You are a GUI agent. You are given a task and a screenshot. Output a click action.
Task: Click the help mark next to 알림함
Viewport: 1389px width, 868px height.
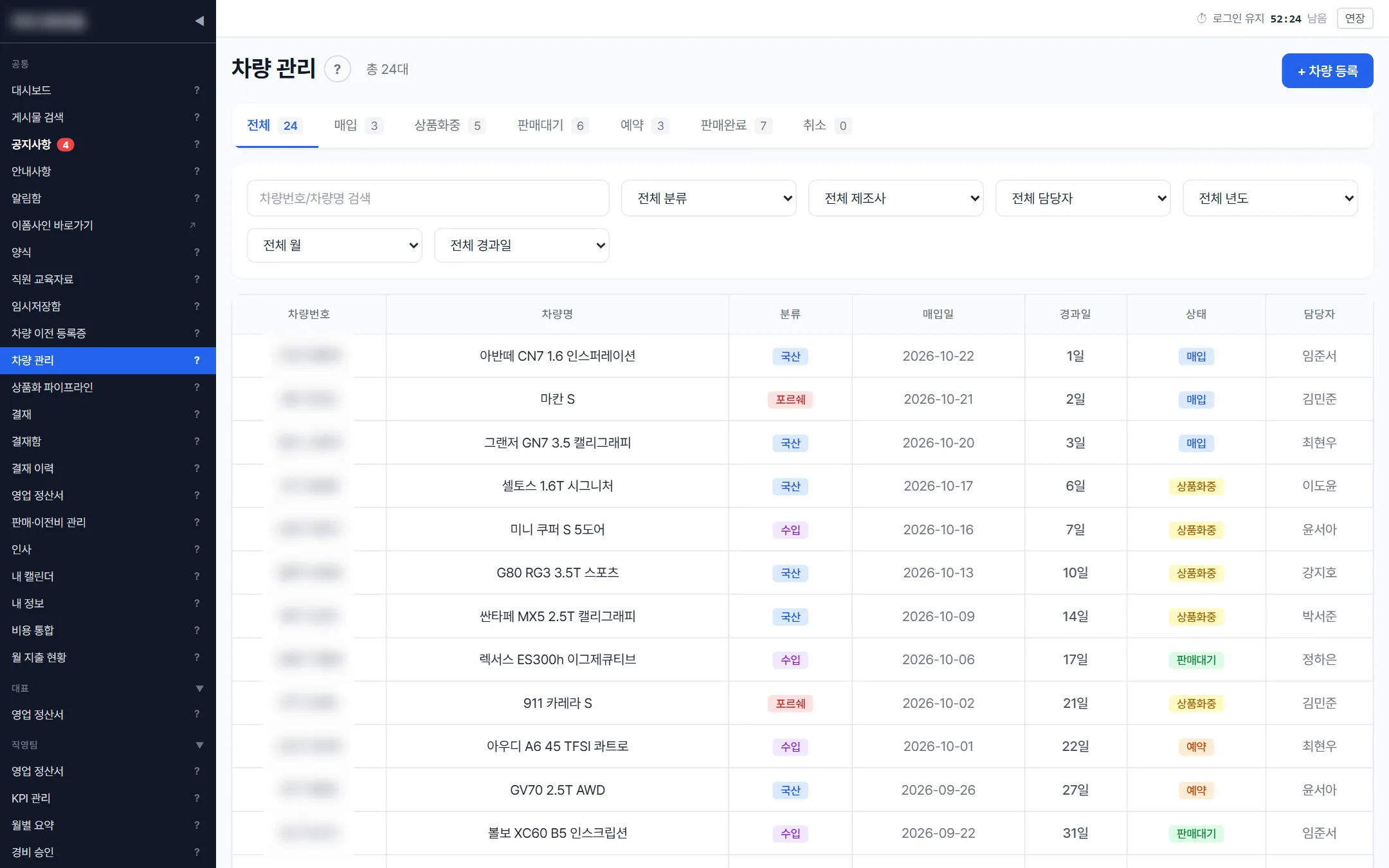(197, 198)
